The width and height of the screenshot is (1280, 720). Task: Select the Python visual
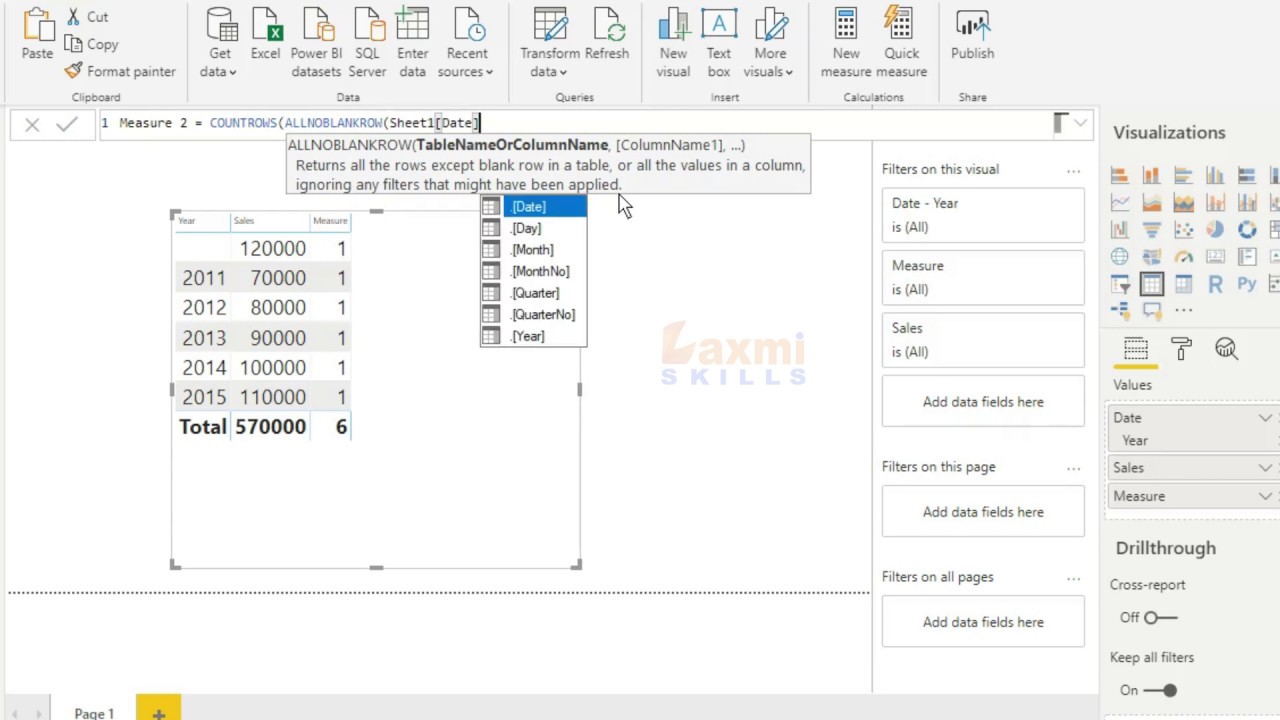point(1247,284)
